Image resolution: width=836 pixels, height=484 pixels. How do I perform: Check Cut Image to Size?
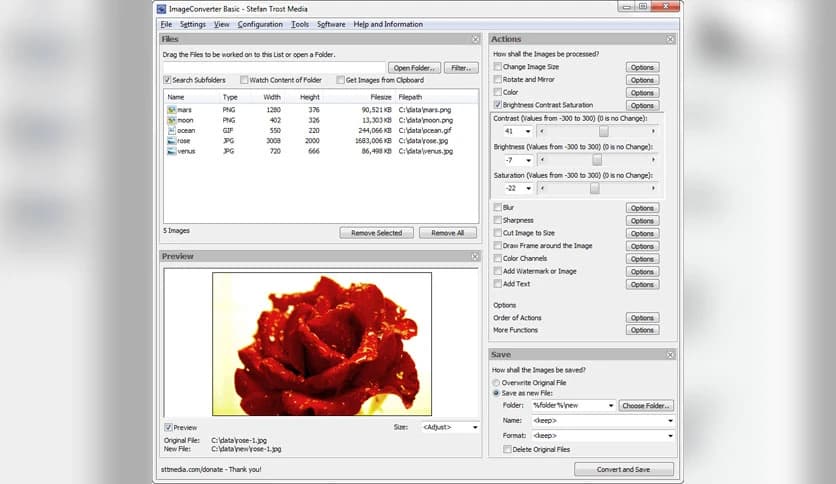497,233
